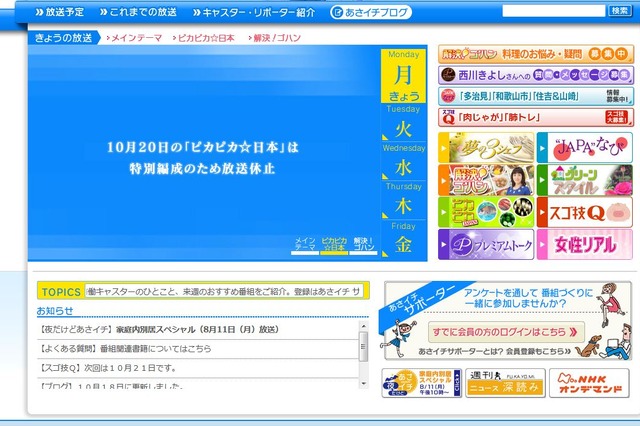
Task: Click ピカピカ☆日本 slide indicator in blue panel
Action: 334,246
